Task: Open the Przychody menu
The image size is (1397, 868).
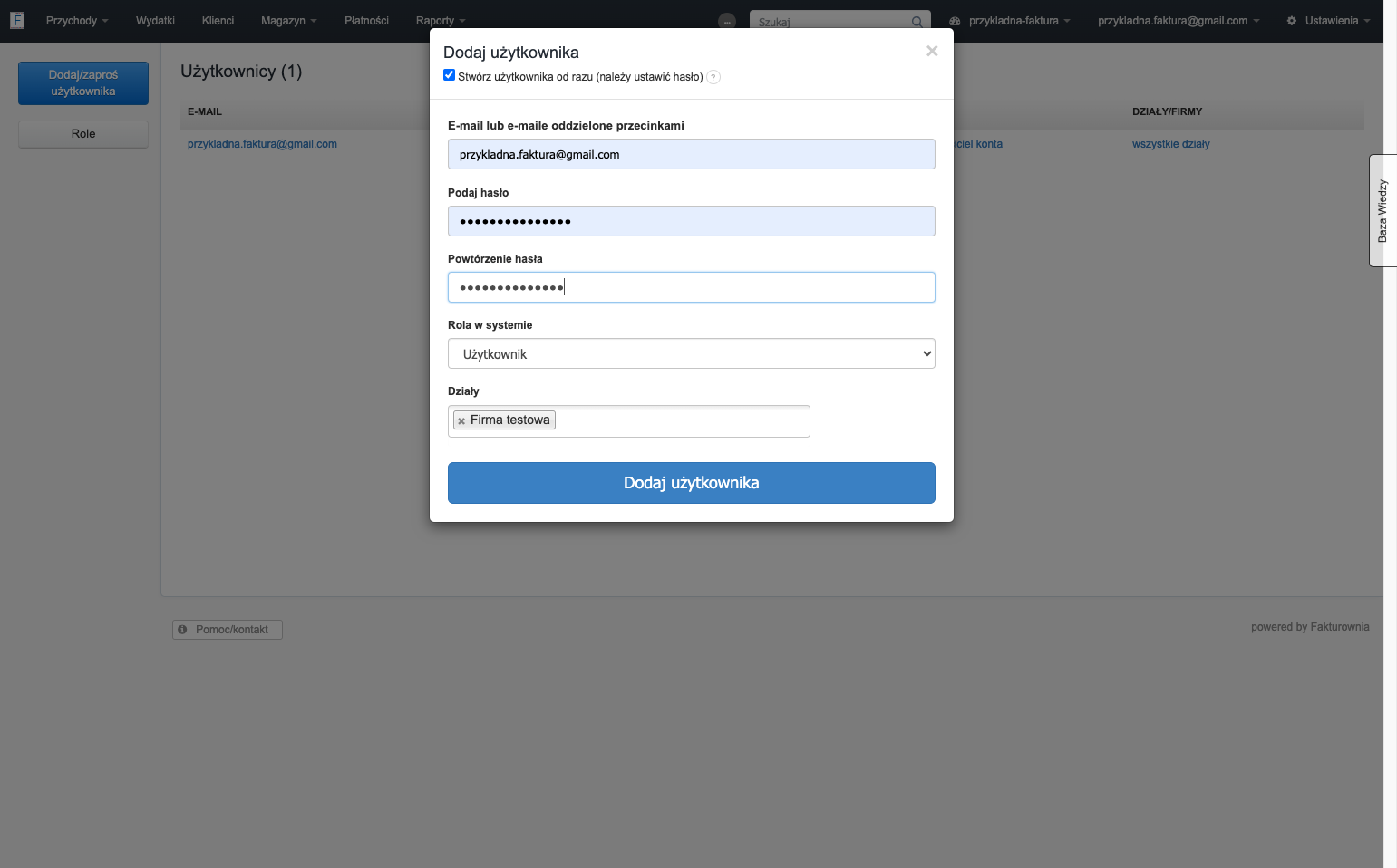Action: (76, 21)
